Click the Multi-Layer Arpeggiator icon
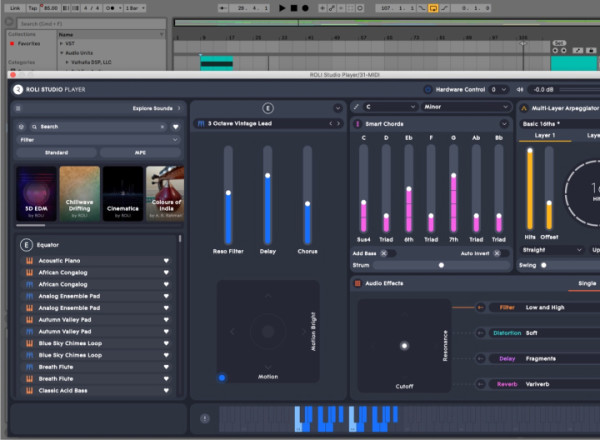Image resolution: width=600 pixels, height=440 pixels. (x=524, y=108)
